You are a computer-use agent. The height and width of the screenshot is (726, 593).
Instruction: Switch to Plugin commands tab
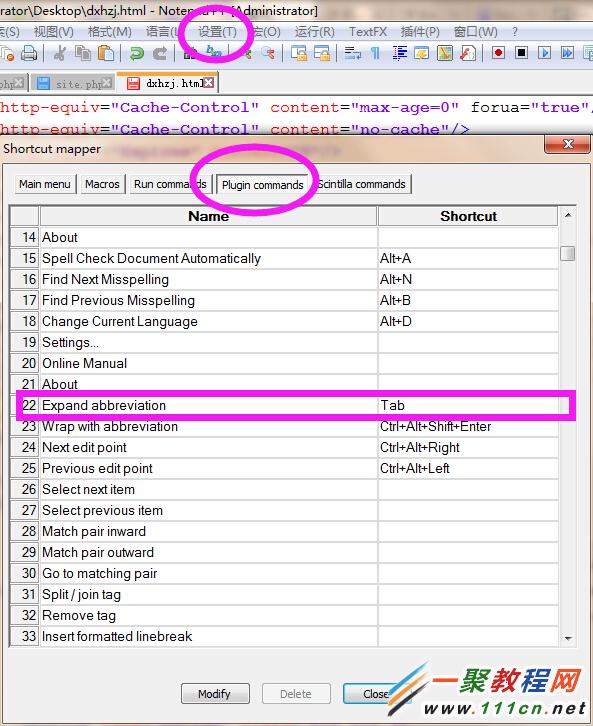[262, 185]
